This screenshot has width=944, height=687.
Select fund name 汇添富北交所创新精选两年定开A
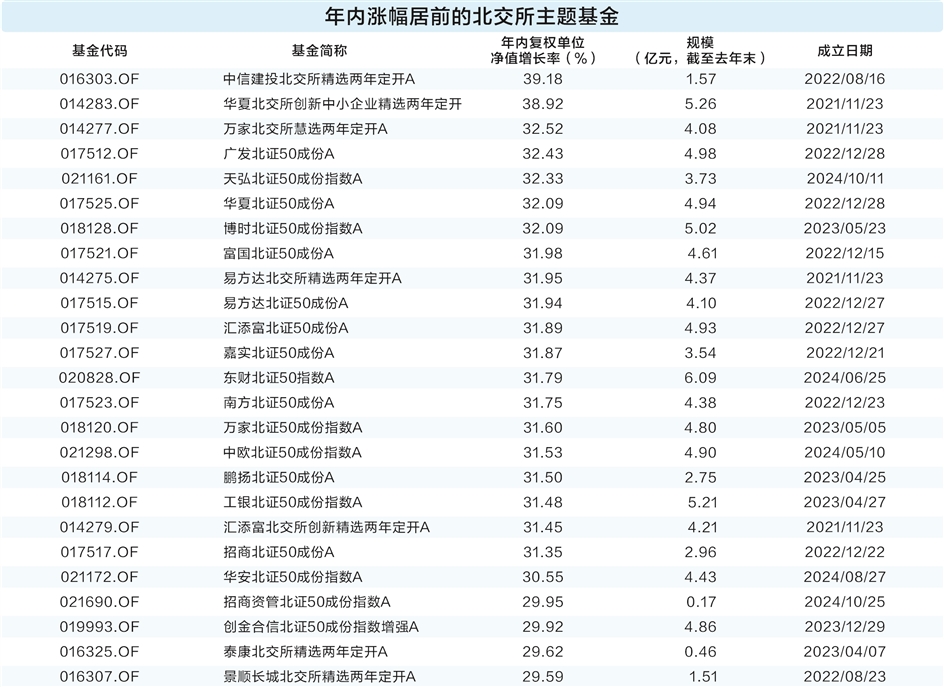coord(326,527)
